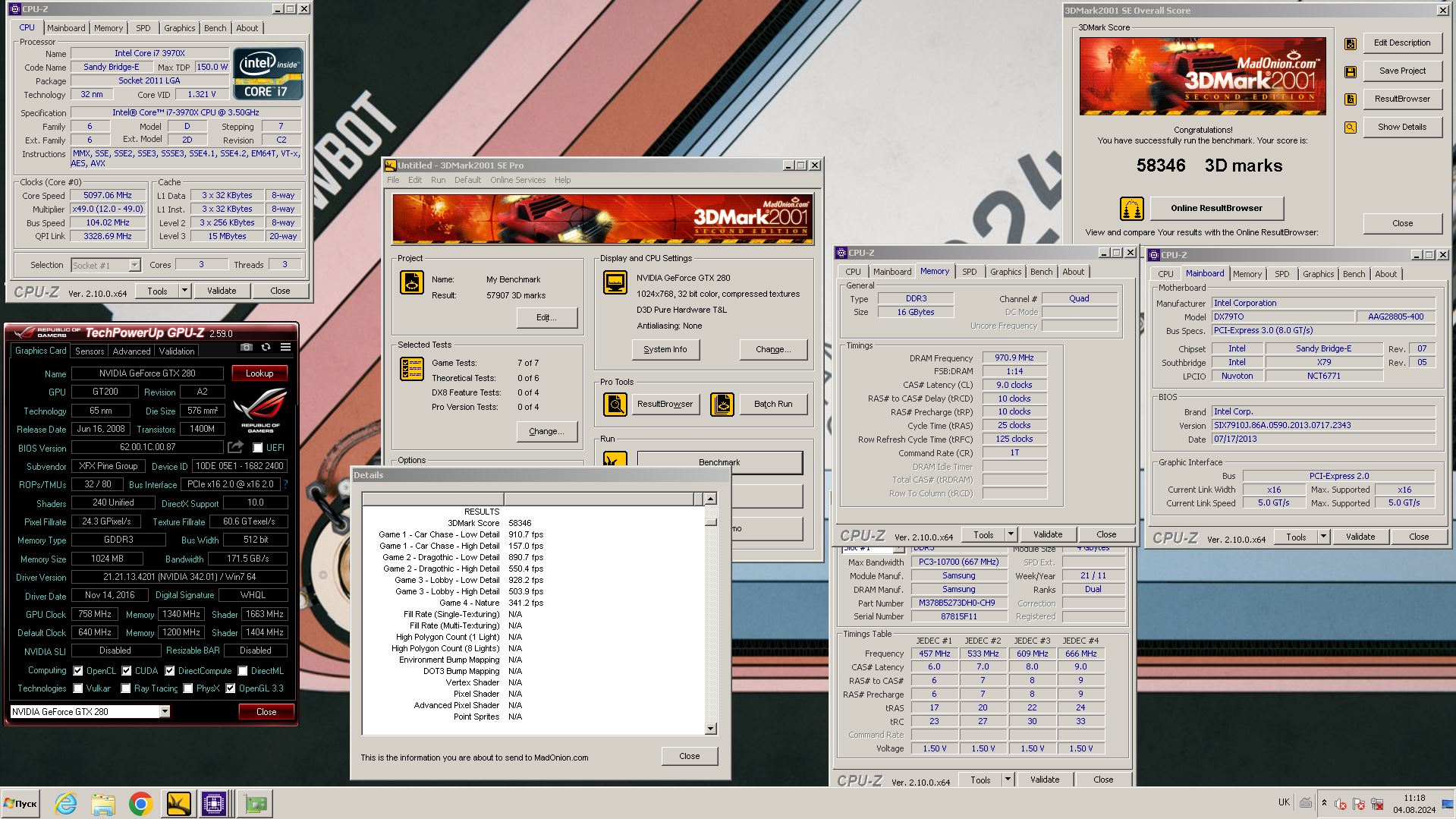Click the 3DMark2001 taskbar icon
Viewport: 1456px width, 819px height.
tap(178, 803)
